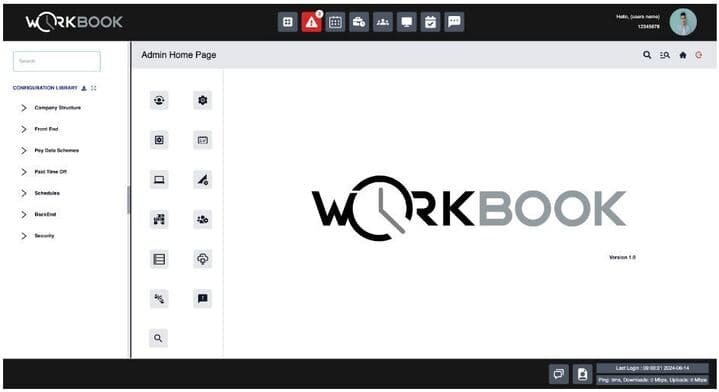Click the sidebar panel divider handle
This screenshot has height=392, width=719.
129,199
